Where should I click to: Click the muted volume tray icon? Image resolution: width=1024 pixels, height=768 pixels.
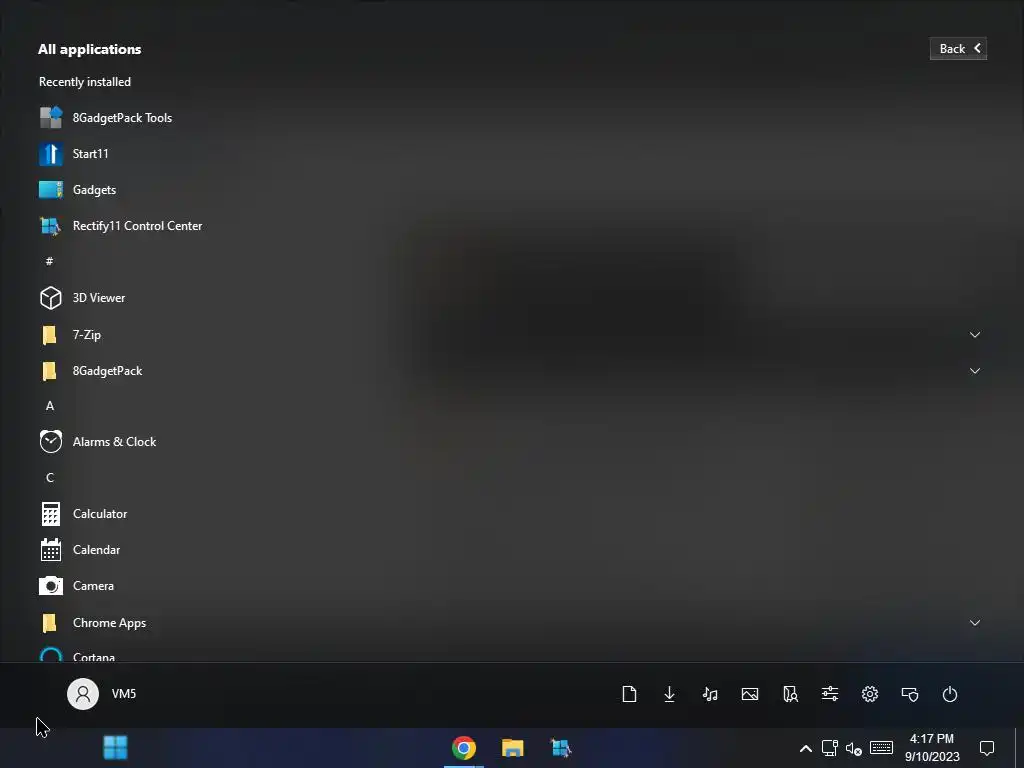[854, 748]
